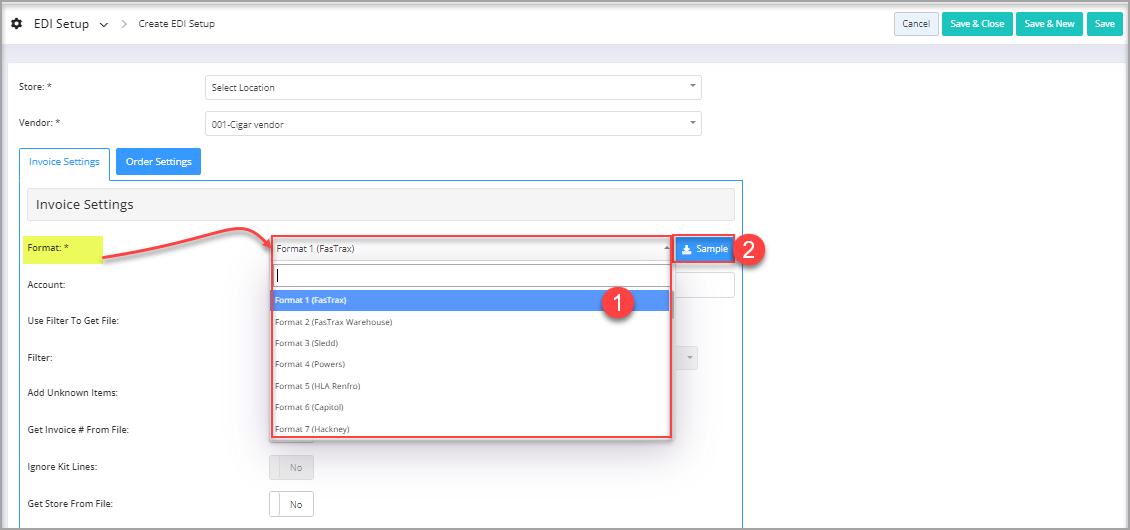Screen dimensions: 1130x530
Task: Click the Save & Close button
Action: click(x=977, y=24)
